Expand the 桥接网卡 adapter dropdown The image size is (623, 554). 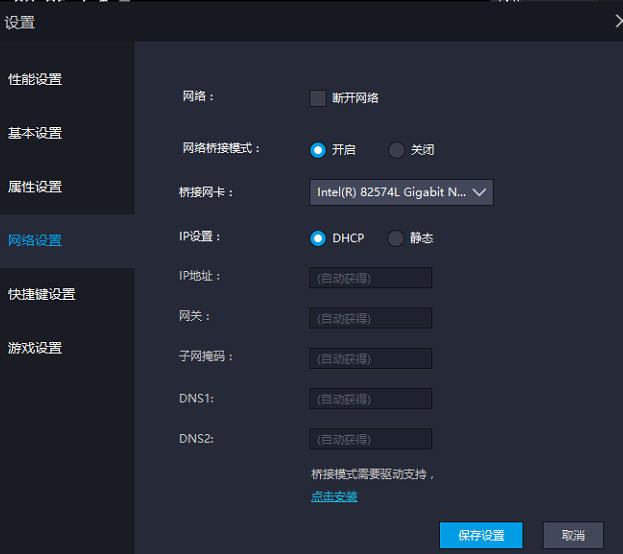[401, 192]
